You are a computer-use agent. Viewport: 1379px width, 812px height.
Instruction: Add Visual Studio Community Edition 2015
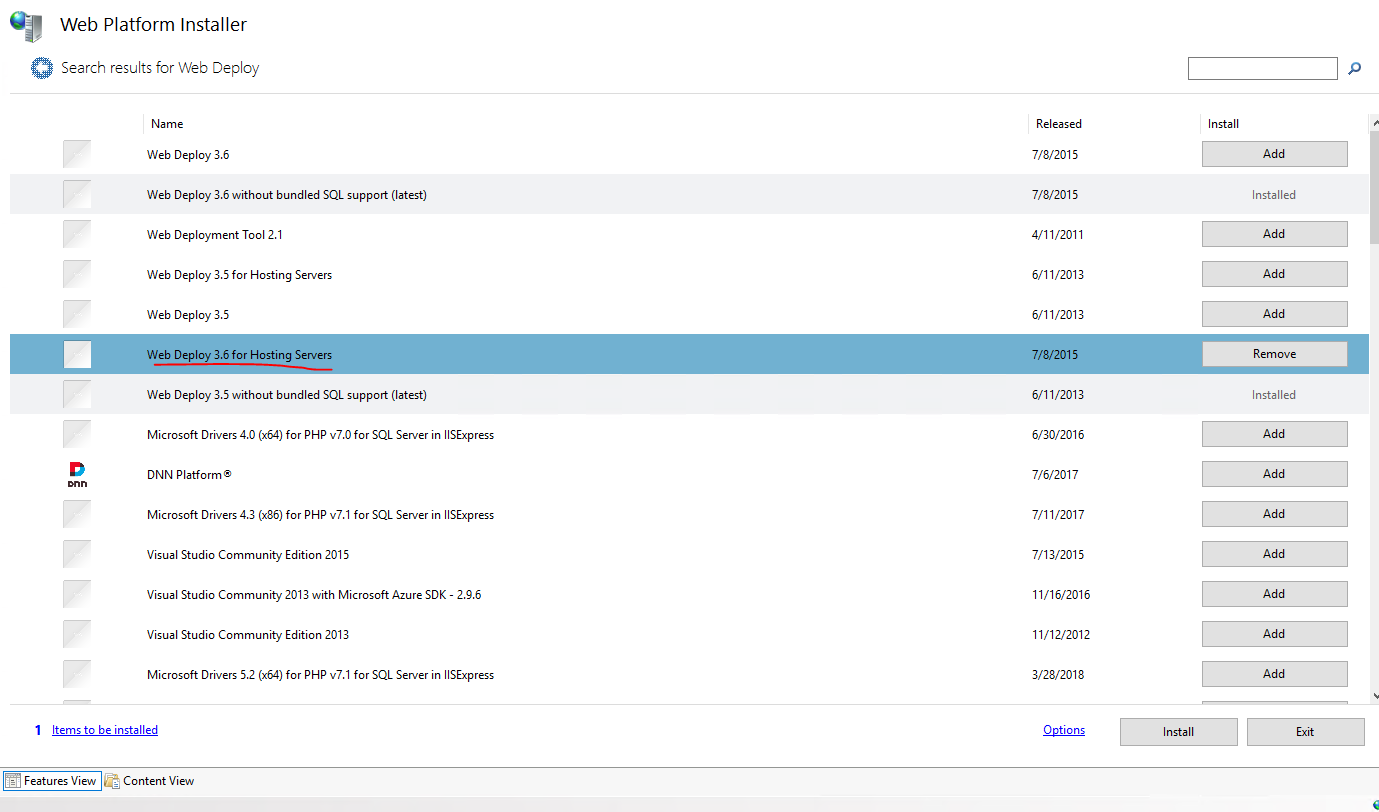1274,554
